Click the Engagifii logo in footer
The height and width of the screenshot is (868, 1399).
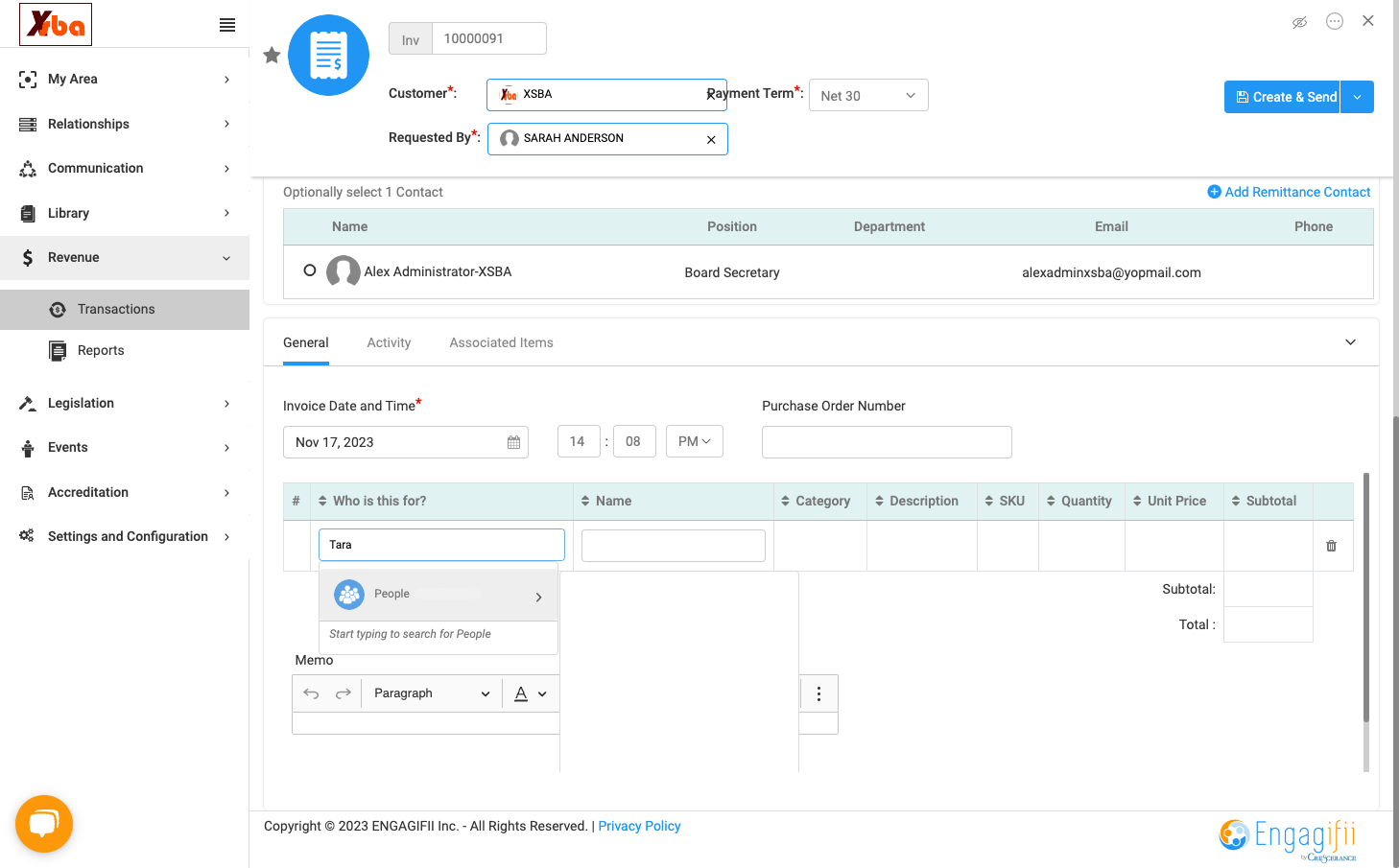pos(1289,838)
